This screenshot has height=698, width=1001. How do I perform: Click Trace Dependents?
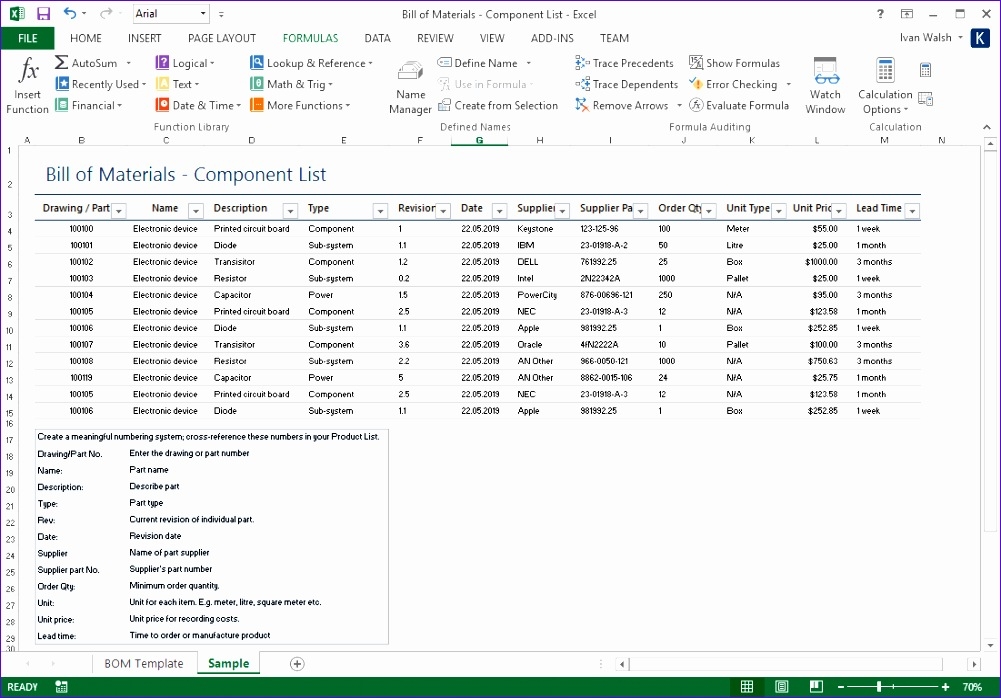pos(627,84)
